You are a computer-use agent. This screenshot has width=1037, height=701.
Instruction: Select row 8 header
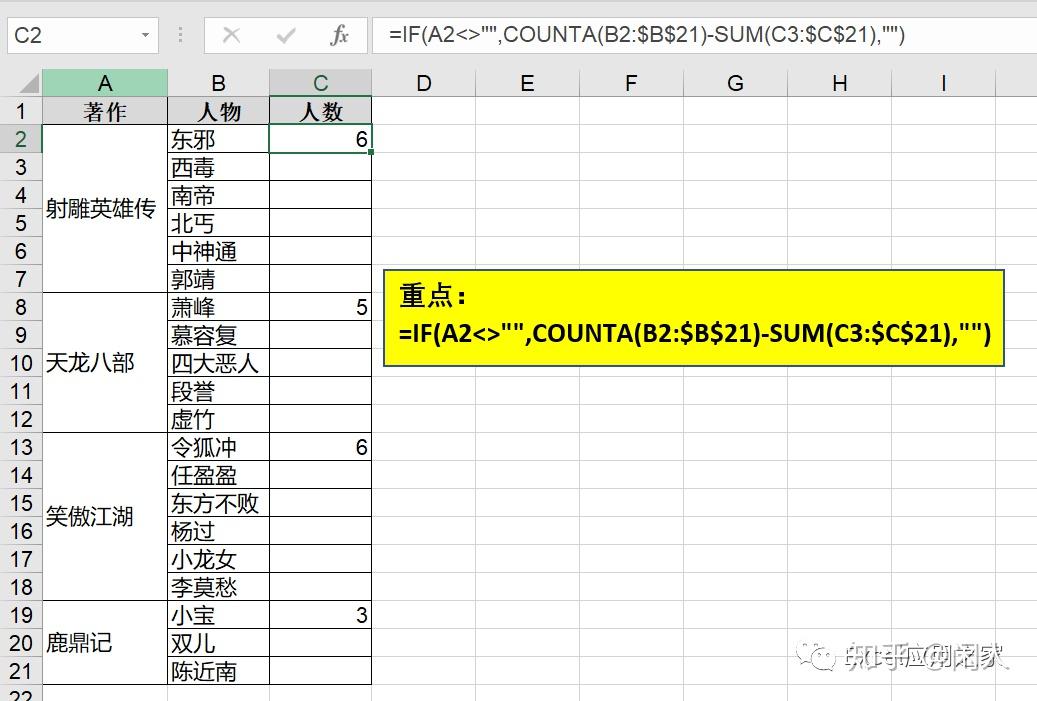coord(21,307)
